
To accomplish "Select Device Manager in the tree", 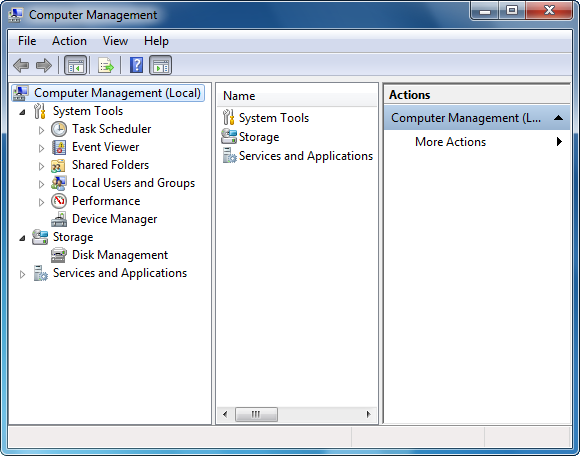I will tap(115, 219).
